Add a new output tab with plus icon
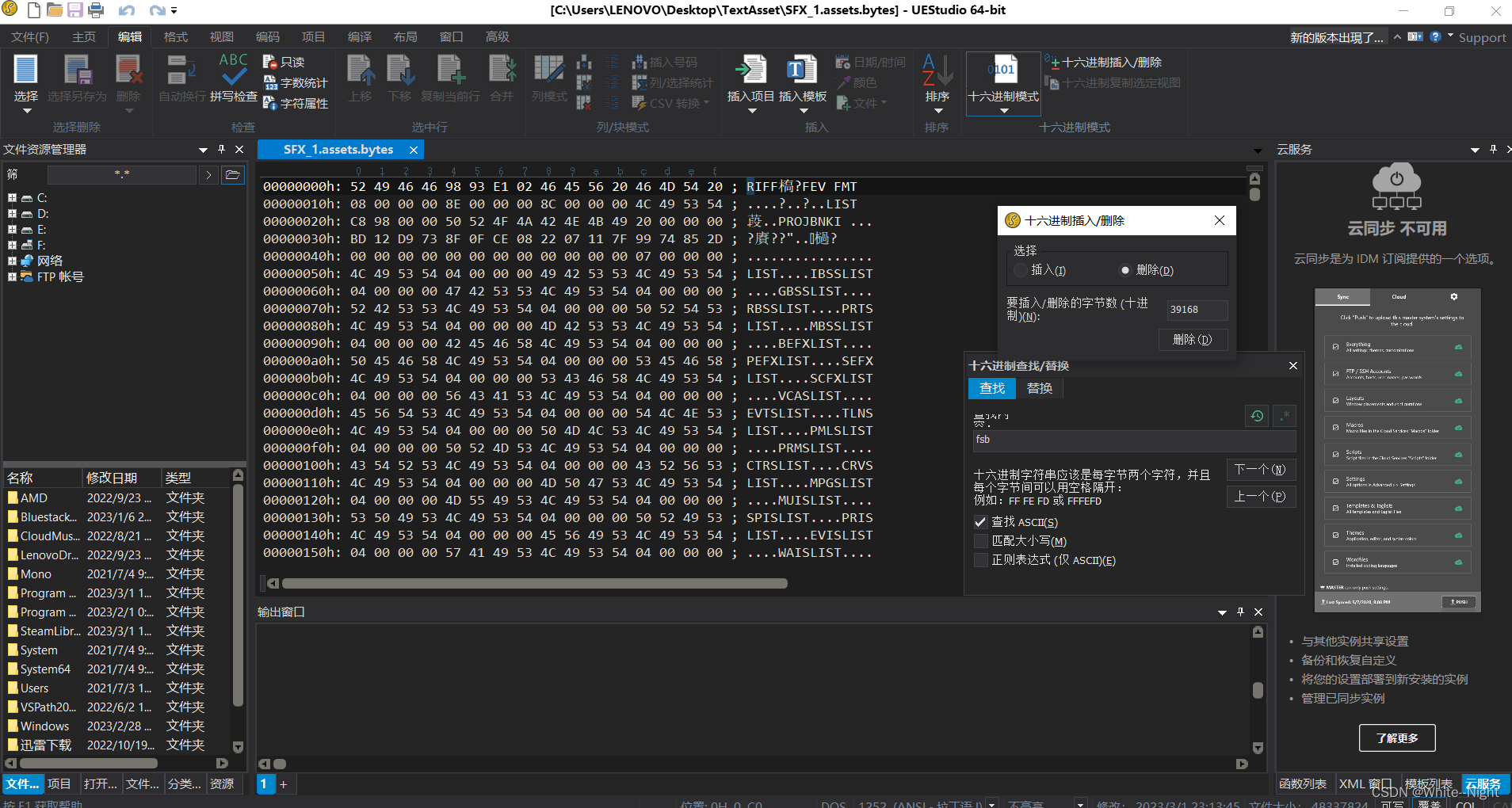The width and height of the screenshot is (1512, 808). (283, 784)
